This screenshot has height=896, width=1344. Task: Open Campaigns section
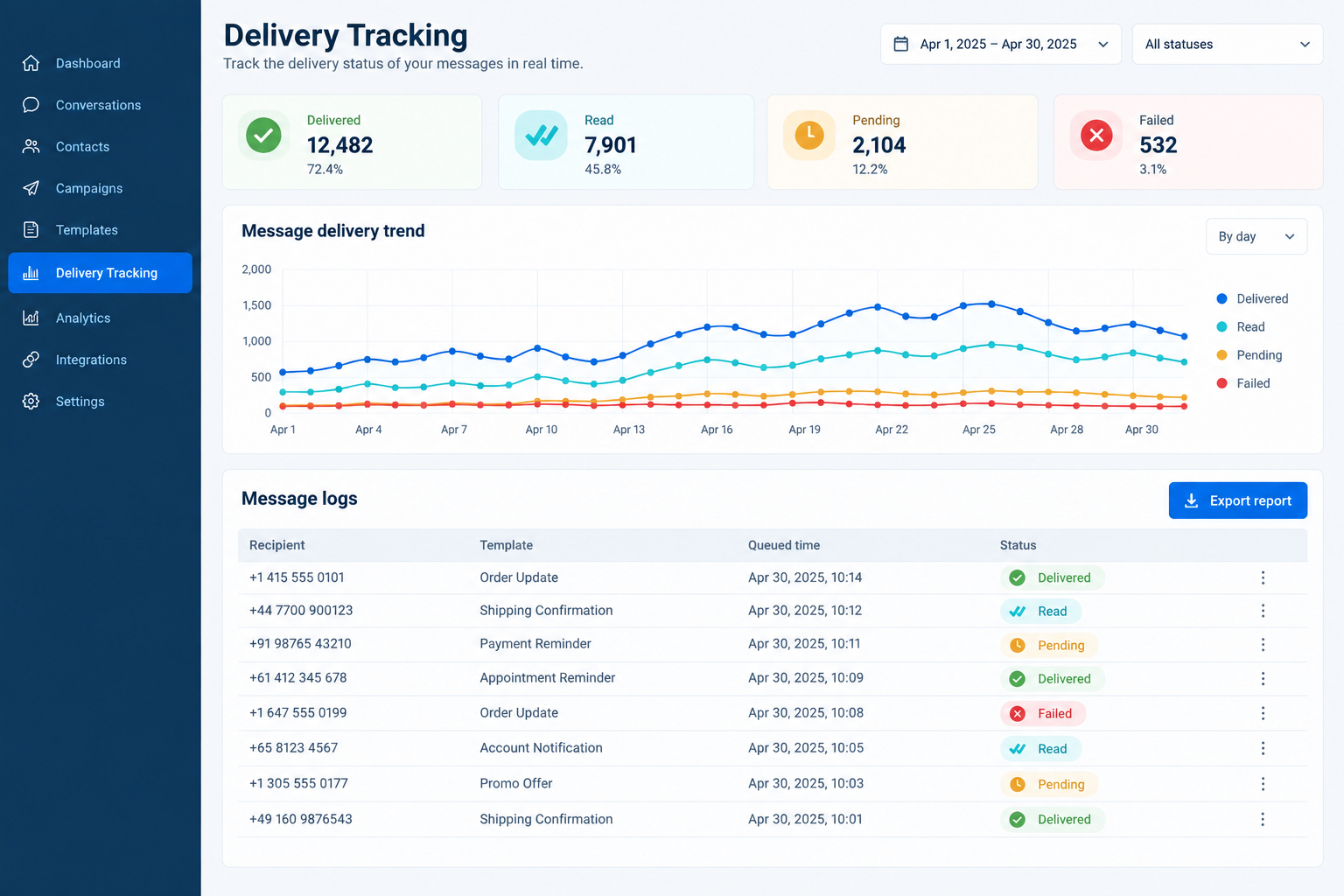(89, 188)
